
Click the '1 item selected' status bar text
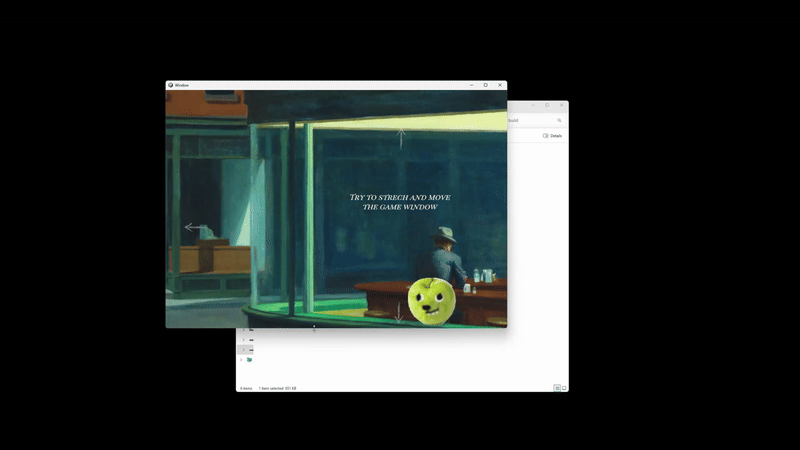coord(278,388)
